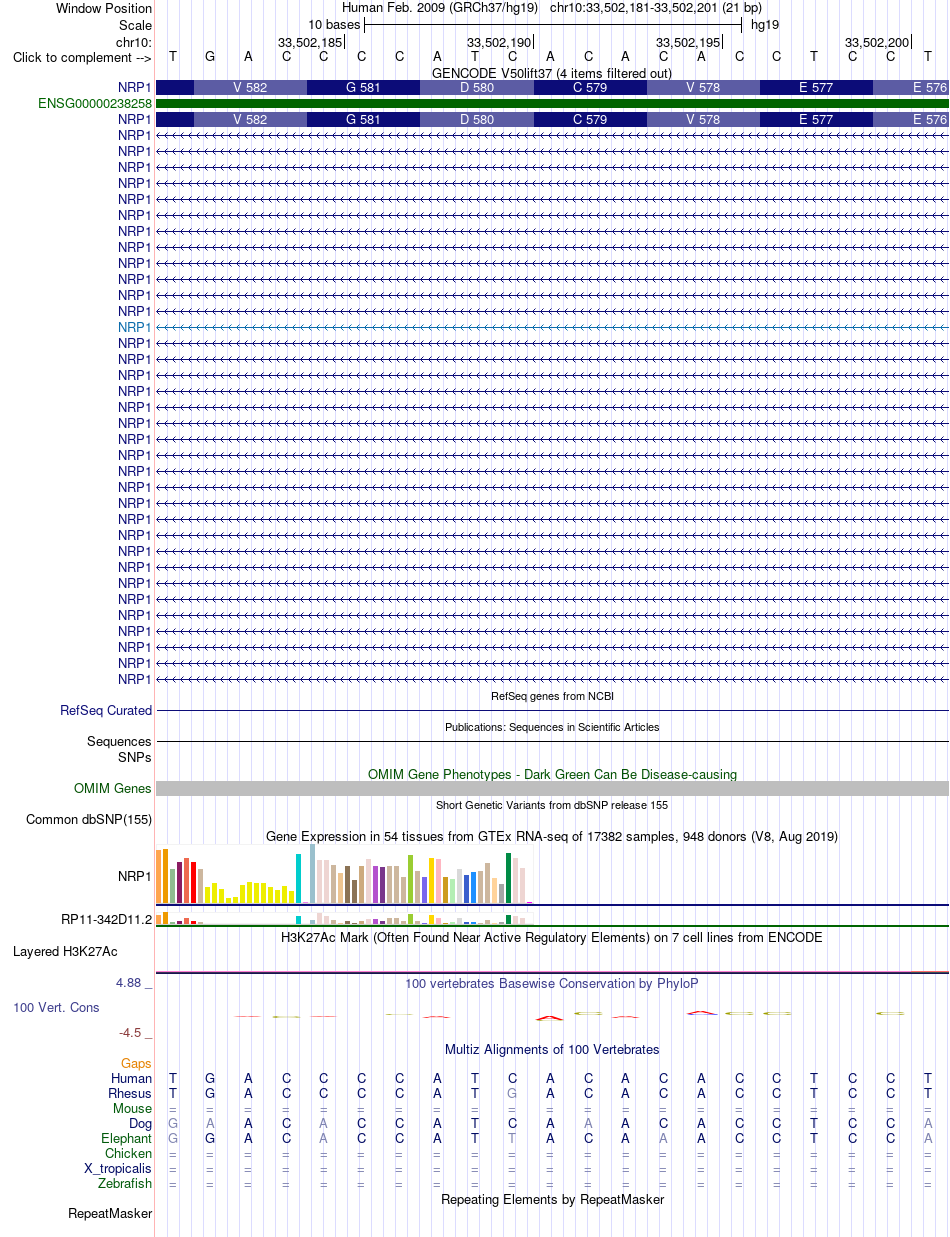Click V 578 codon below the ENSG00000238258 bar
Screen dimensions: 950x1237
[704, 120]
